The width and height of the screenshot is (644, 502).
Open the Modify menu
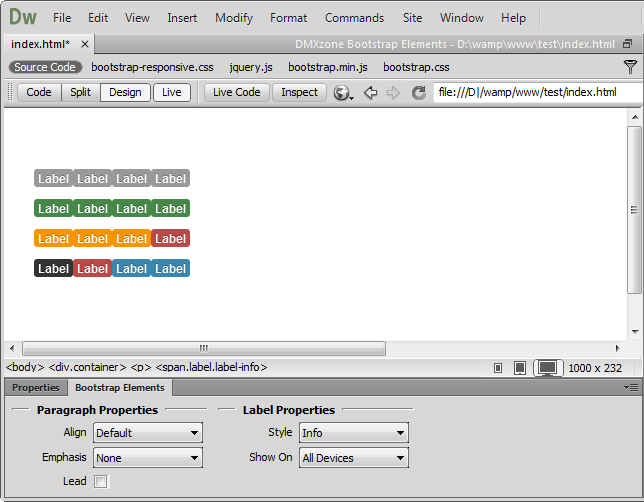pyautogui.click(x=234, y=18)
